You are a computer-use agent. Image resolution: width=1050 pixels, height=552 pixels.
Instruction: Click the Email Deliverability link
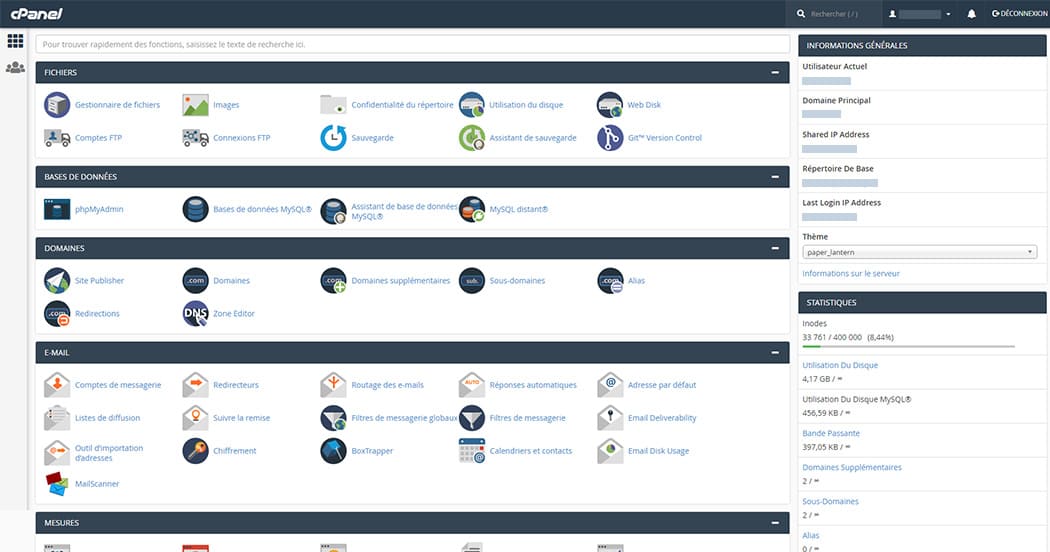coord(662,418)
